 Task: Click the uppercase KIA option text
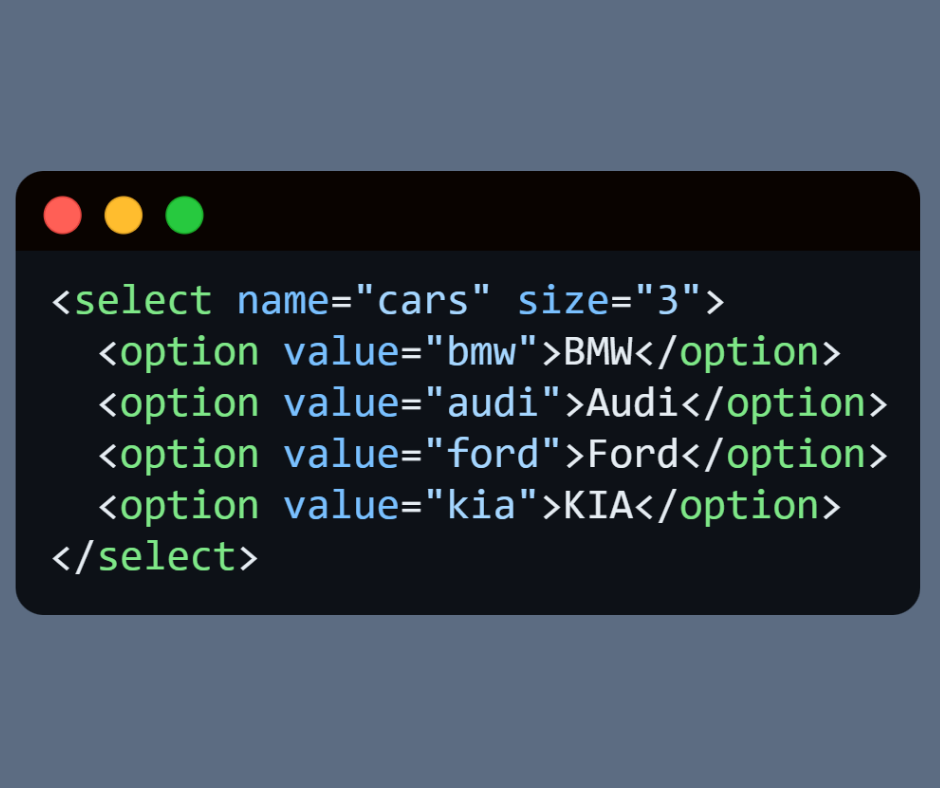(598, 505)
